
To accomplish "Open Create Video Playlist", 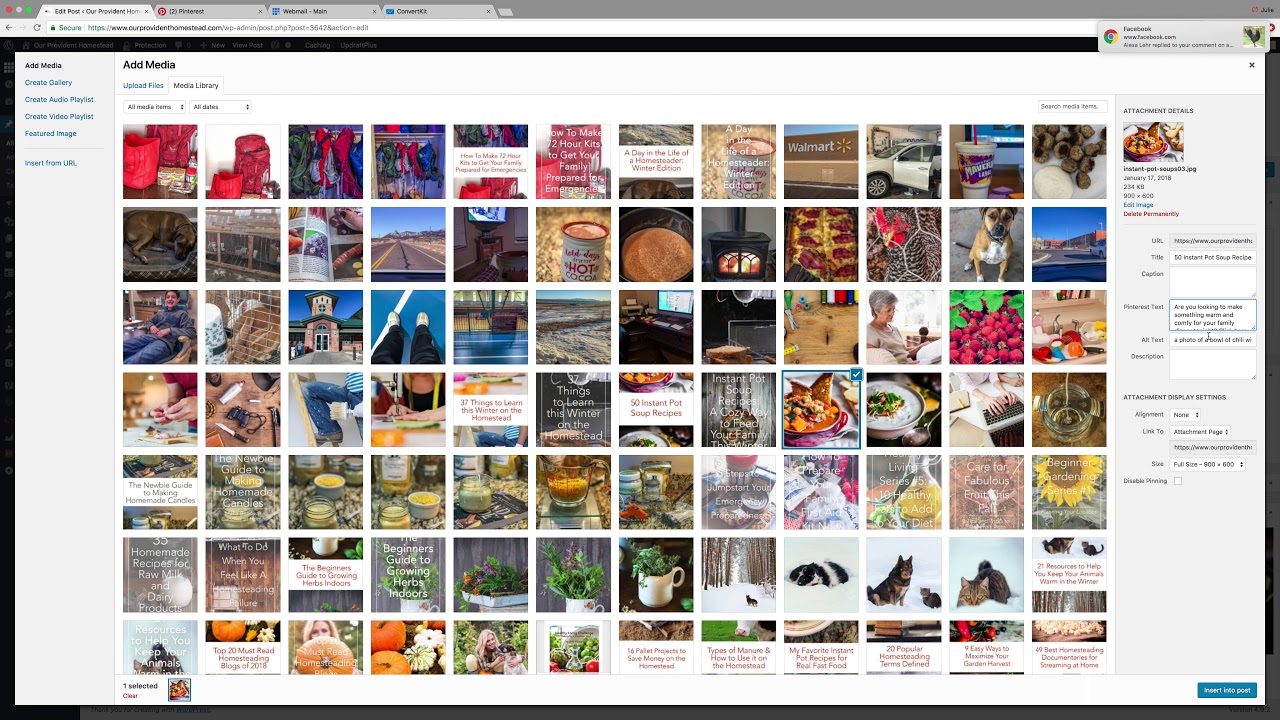I will [59, 117].
